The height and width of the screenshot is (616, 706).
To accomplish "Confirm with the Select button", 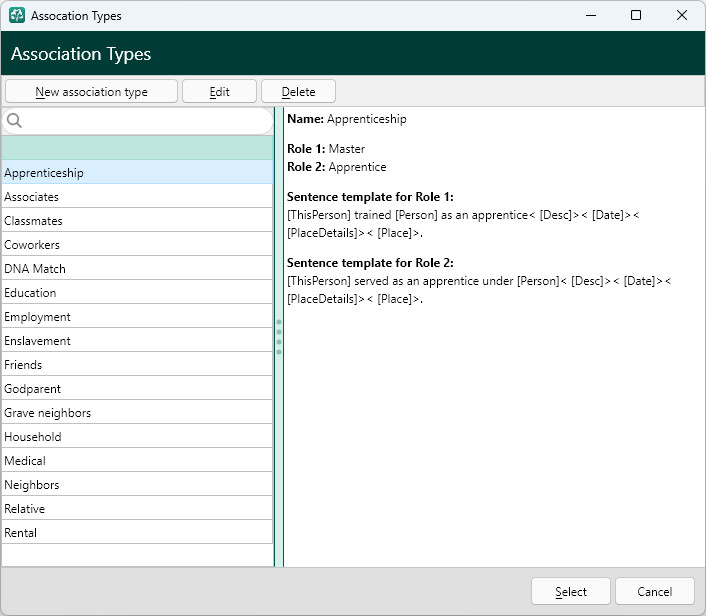I will click(570, 591).
